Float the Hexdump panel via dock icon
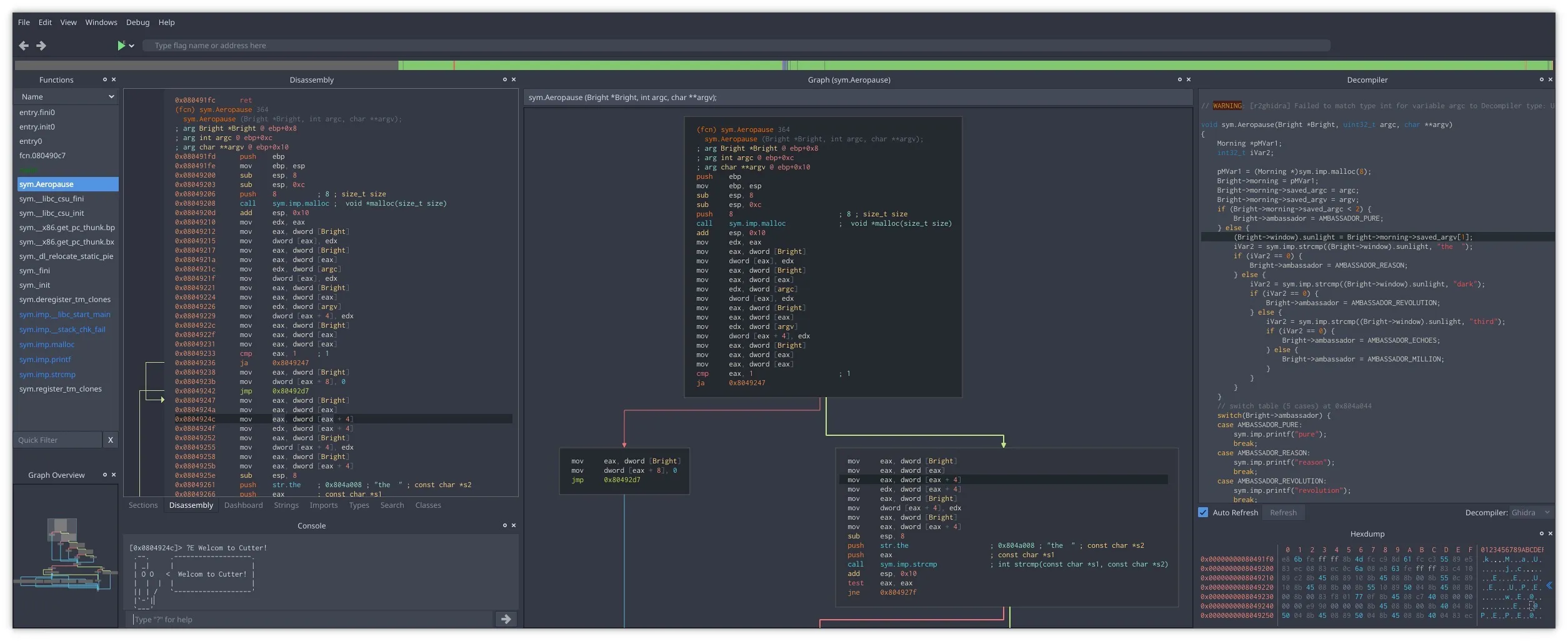The width and height of the screenshot is (1568, 641). click(1541, 533)
